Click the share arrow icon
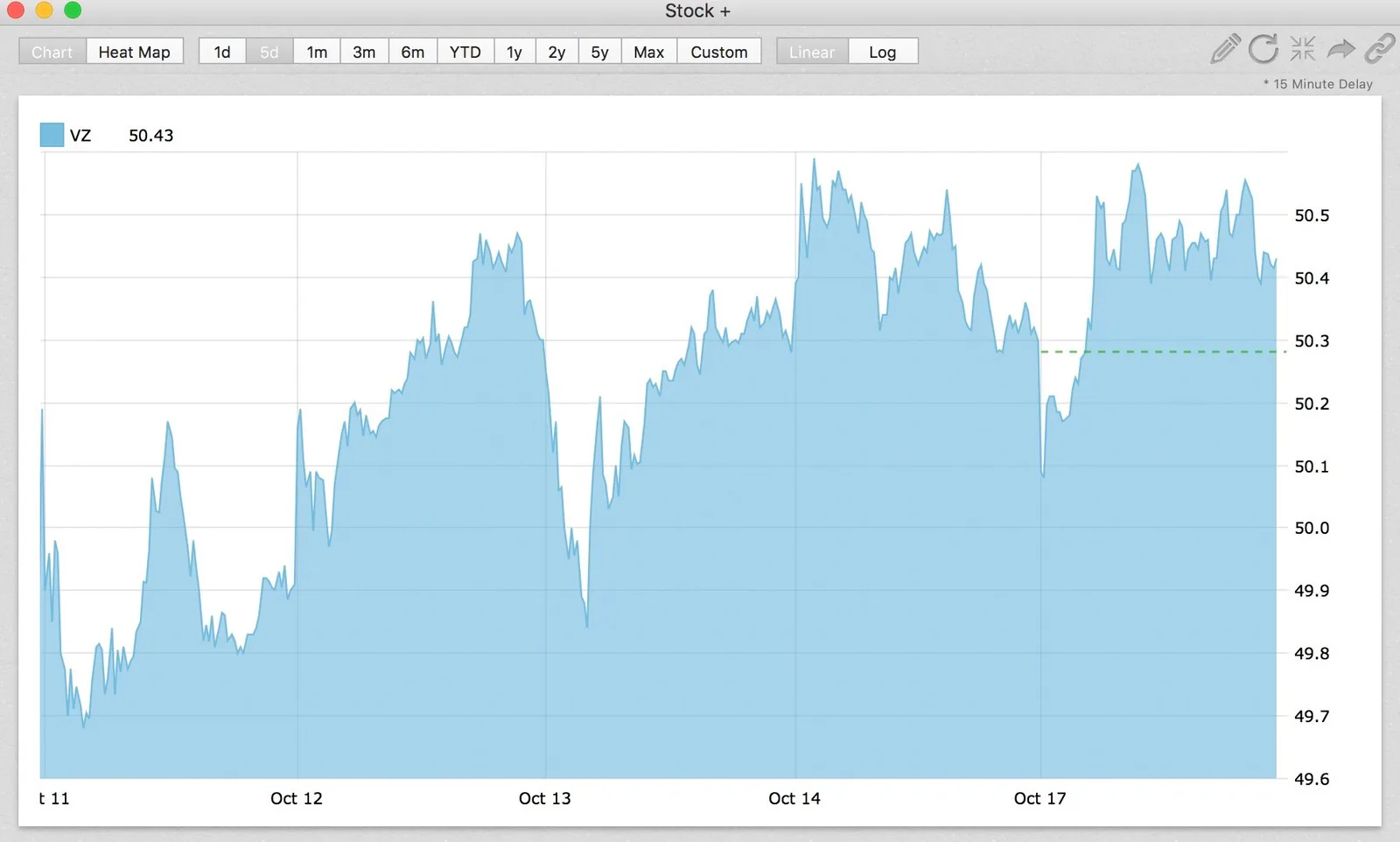 [x=1340, y=49]
